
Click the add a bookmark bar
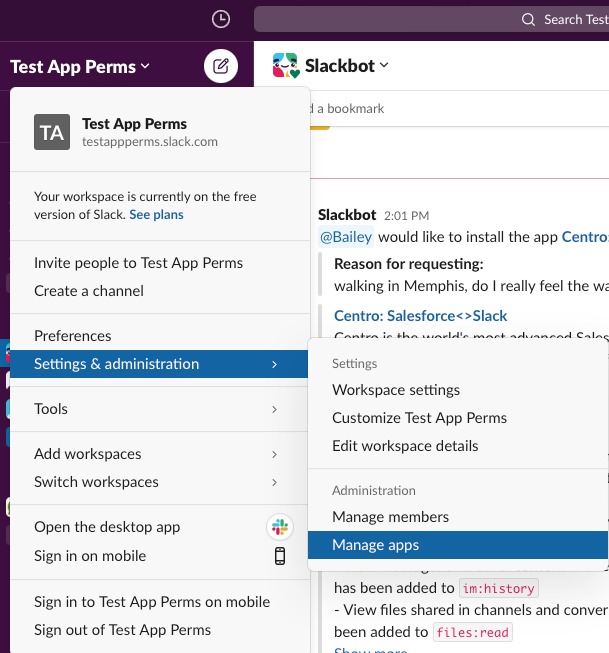tap(347, 109)
